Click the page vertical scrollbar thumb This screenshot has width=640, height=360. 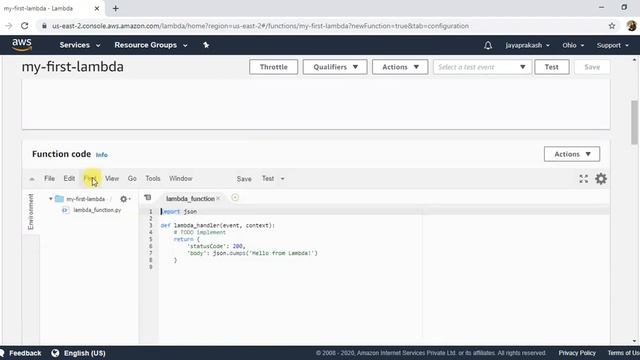[x=634, y=122]
